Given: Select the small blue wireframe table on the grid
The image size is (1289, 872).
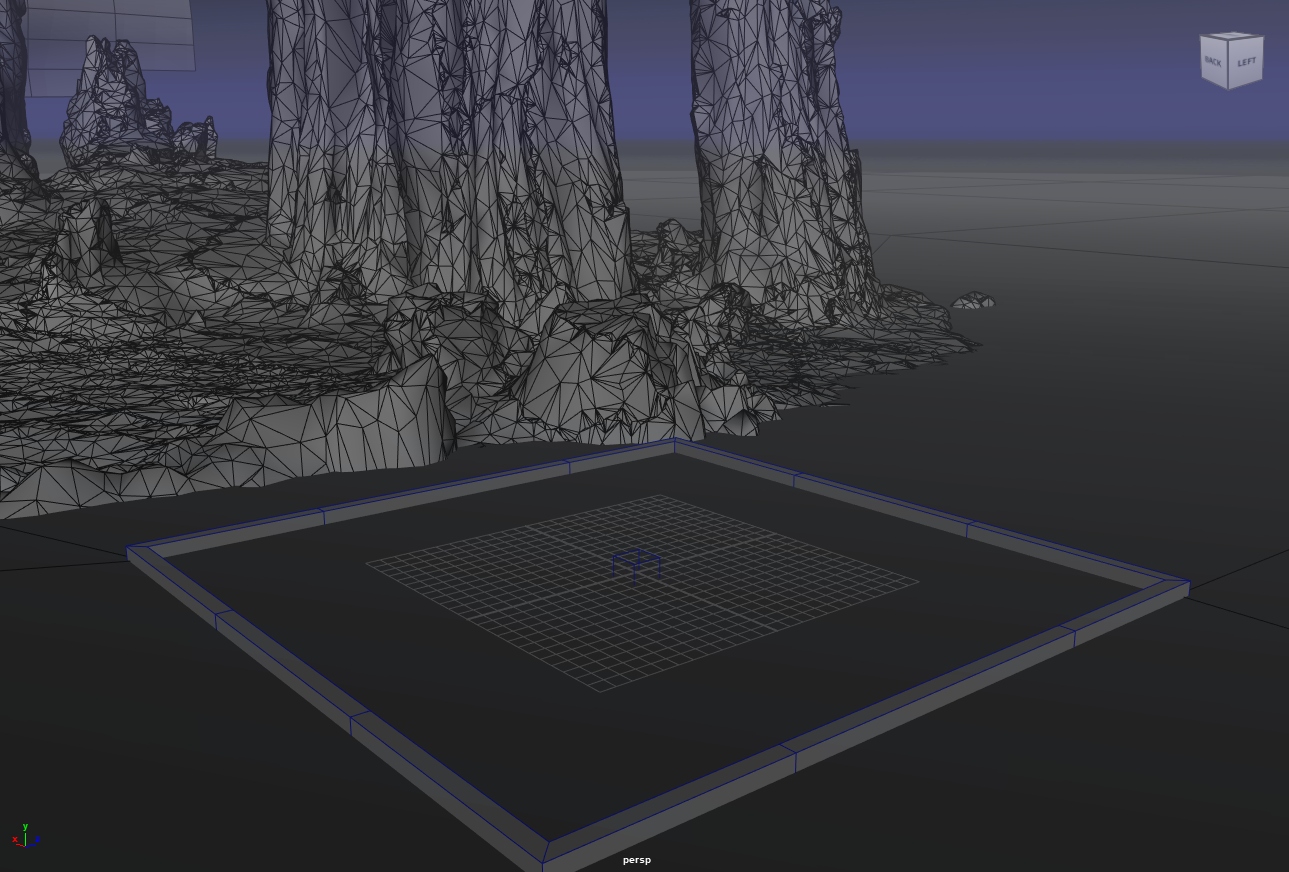Looking at the screenshot, I should (636, 564).
